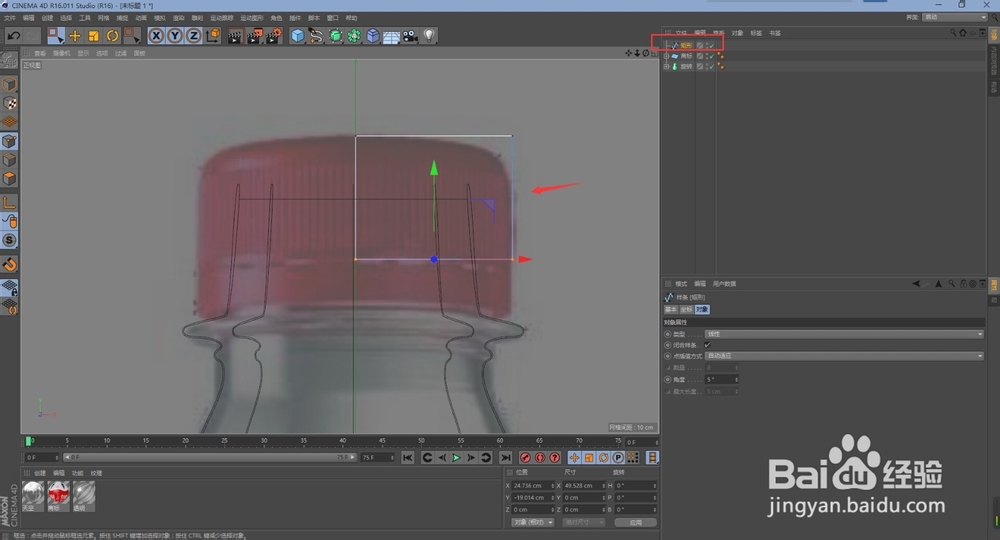Open the layout dropdown at top right
Screen dimensions: 1000x540
(954, 17)
